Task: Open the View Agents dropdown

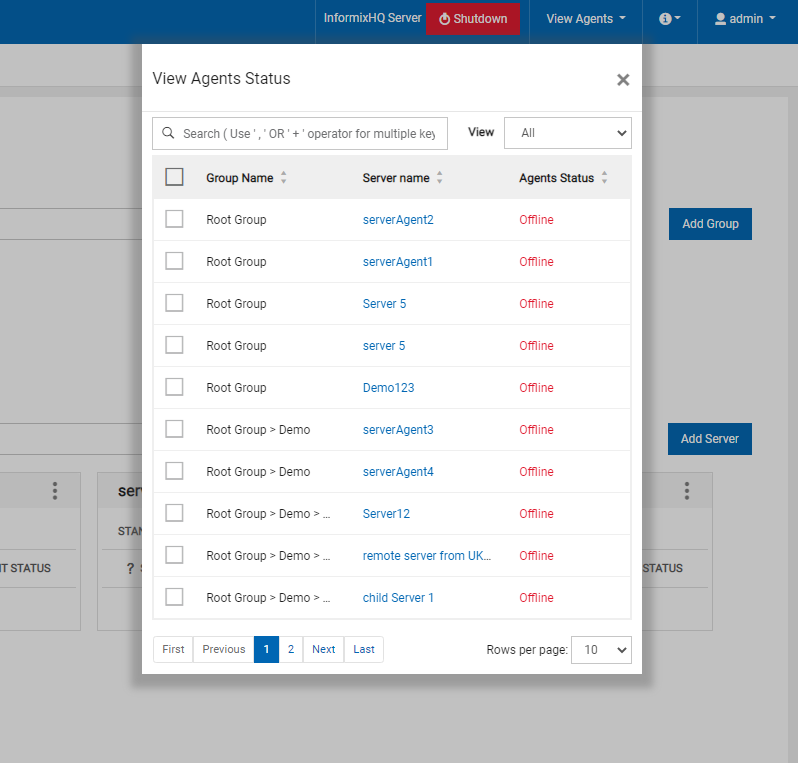Action: click(586, 19)
